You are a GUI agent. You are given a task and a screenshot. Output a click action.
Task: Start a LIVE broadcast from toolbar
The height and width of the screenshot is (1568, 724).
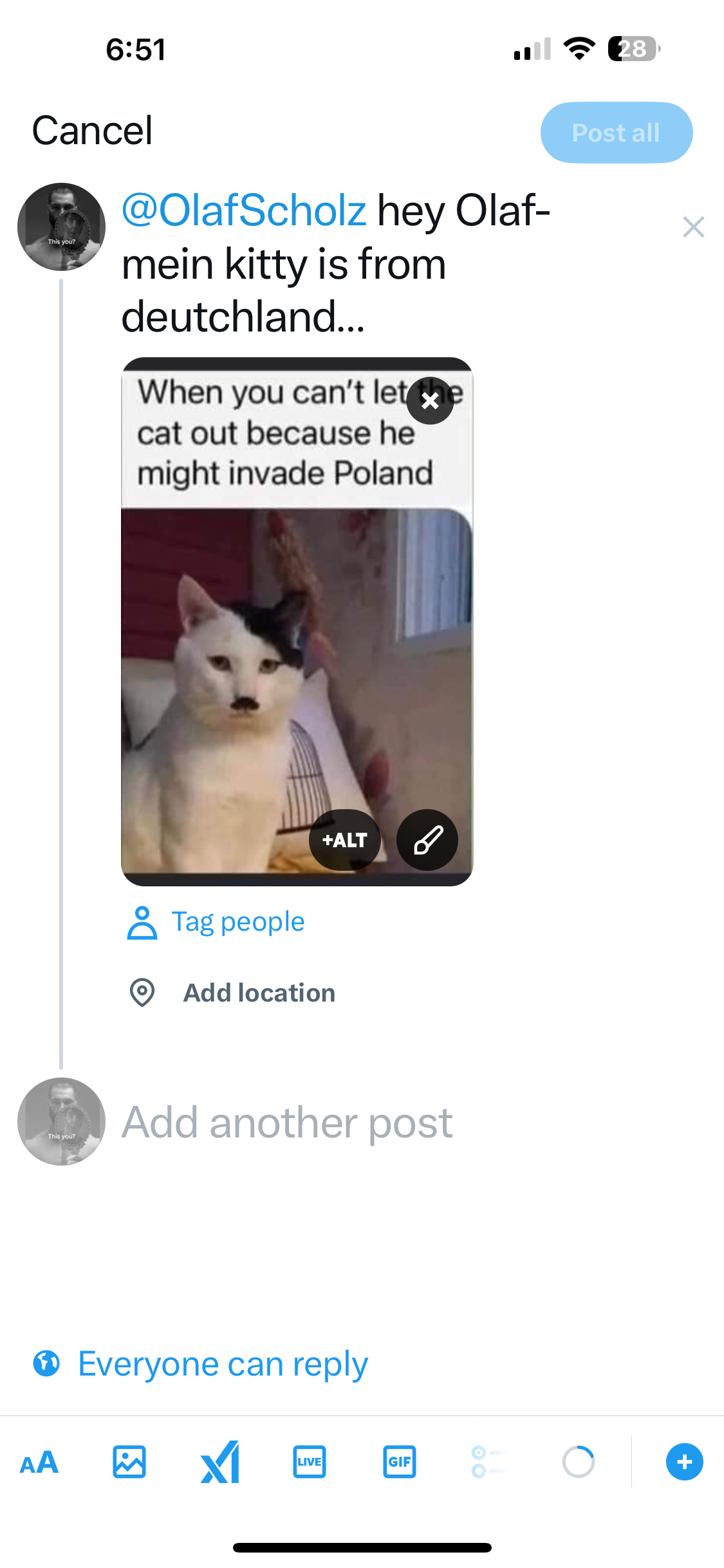310,1462
